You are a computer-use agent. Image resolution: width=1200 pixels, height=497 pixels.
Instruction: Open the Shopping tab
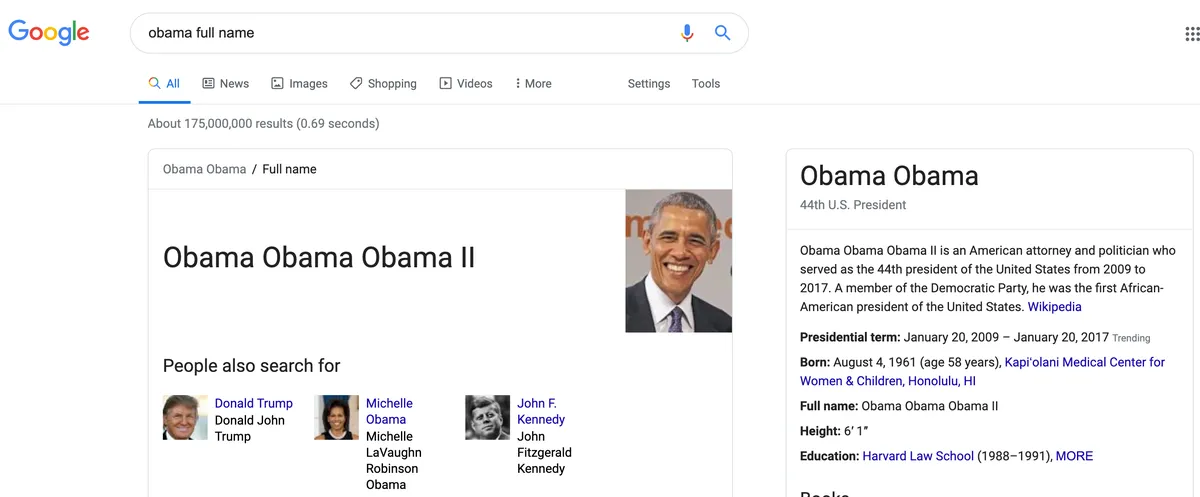tap(383, 83)
